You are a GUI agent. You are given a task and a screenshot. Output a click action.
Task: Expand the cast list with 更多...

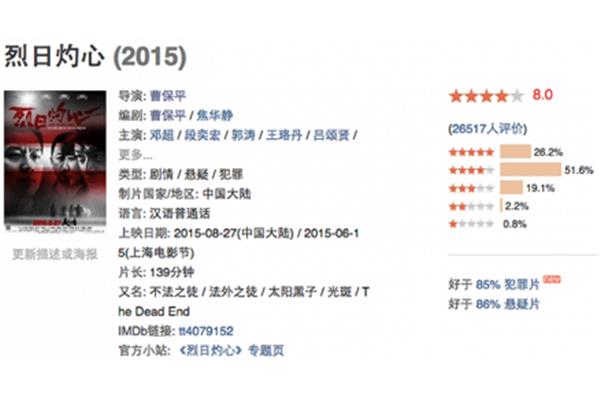(x=135, y=155)
